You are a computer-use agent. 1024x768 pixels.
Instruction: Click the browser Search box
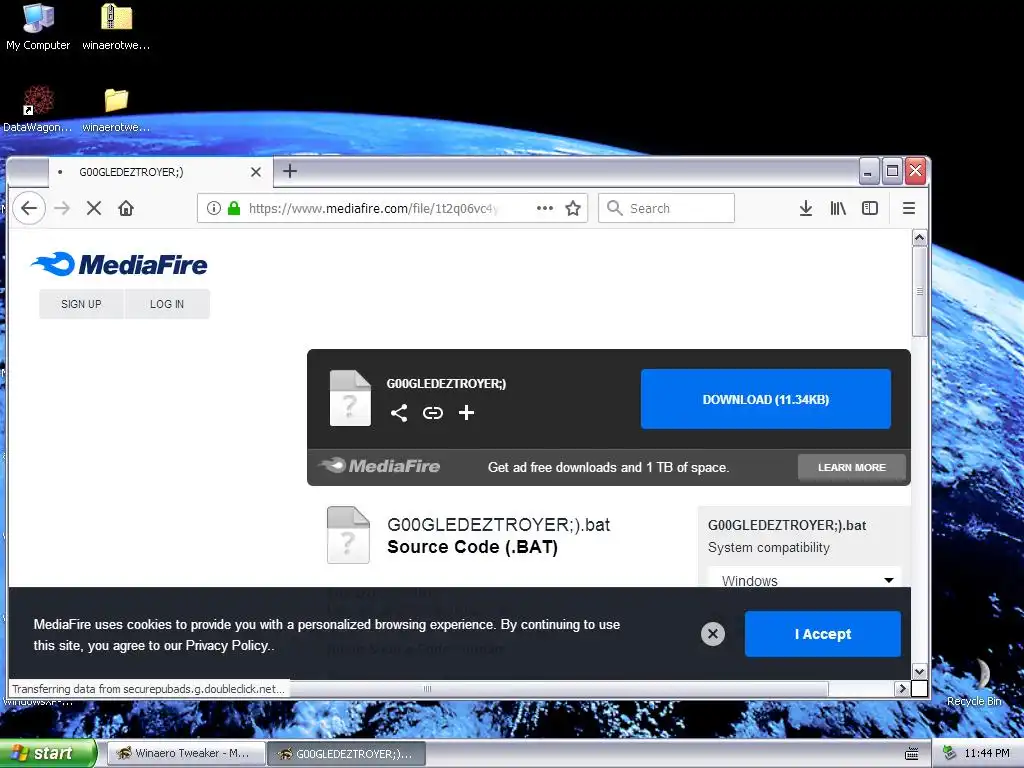click(x=666, y=208)
